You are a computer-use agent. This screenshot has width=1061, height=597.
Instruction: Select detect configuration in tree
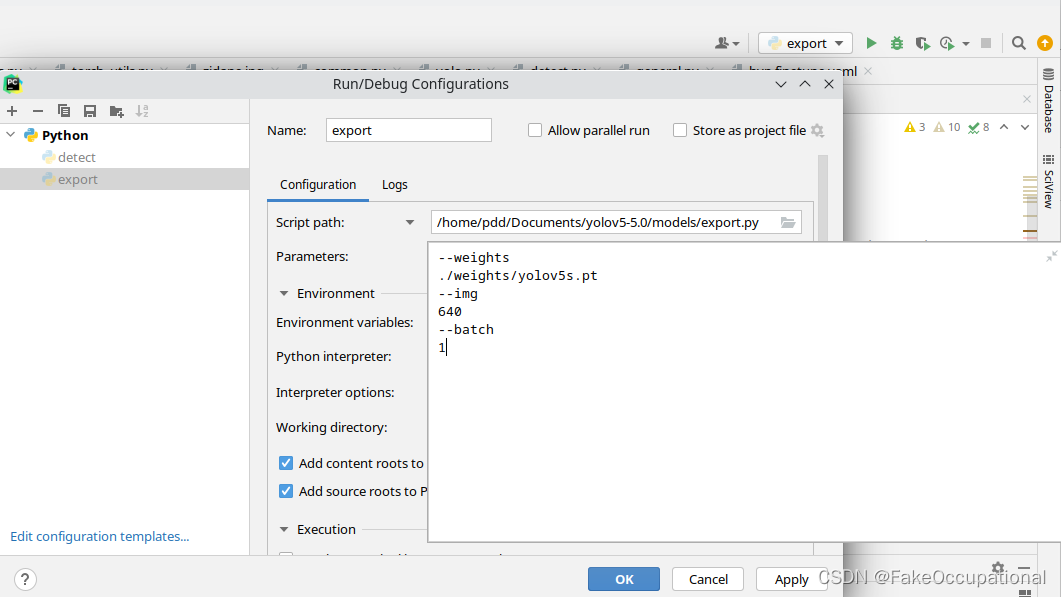[x=76, y=157]
